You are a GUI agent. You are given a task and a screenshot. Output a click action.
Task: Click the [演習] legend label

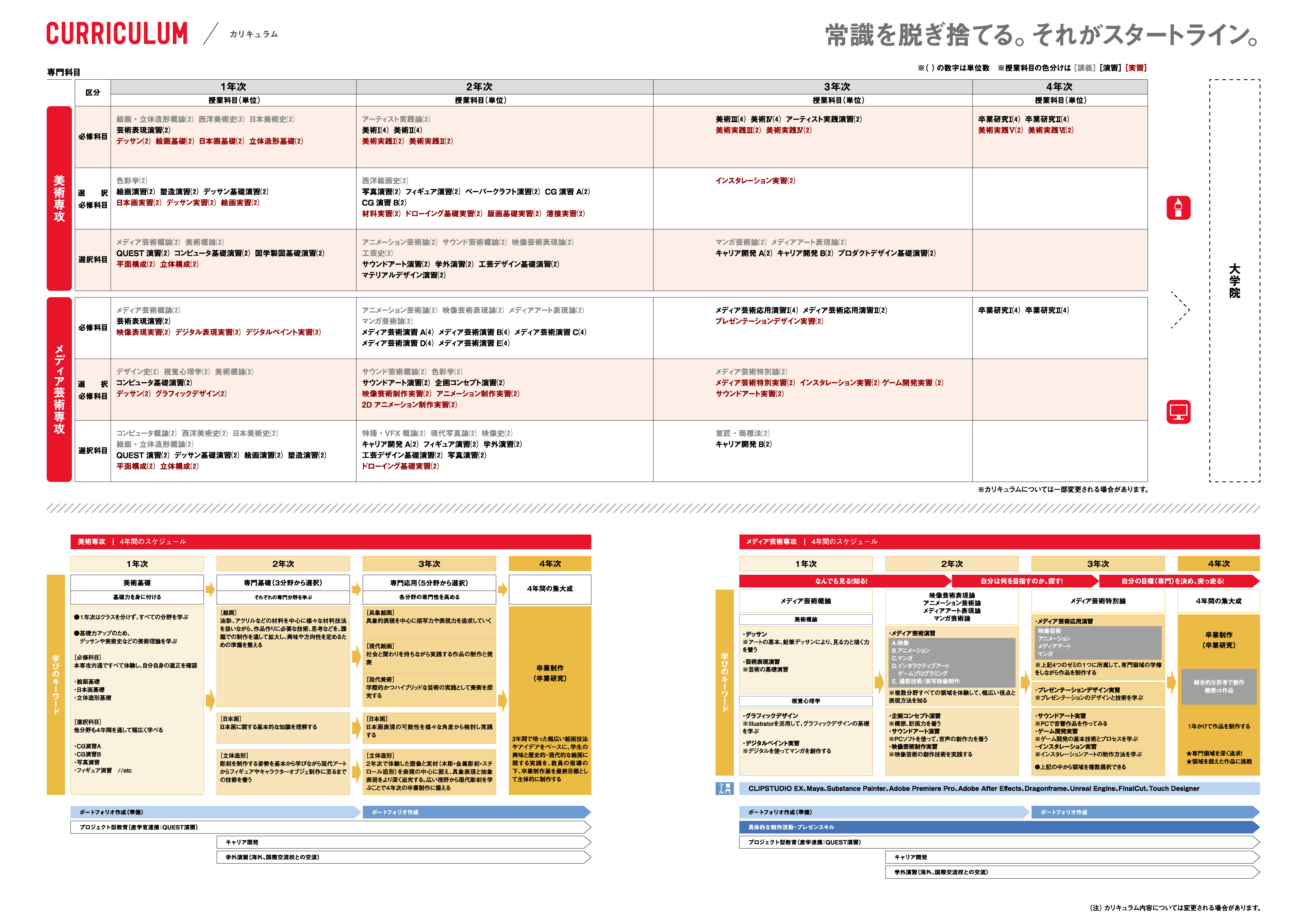1110,68
